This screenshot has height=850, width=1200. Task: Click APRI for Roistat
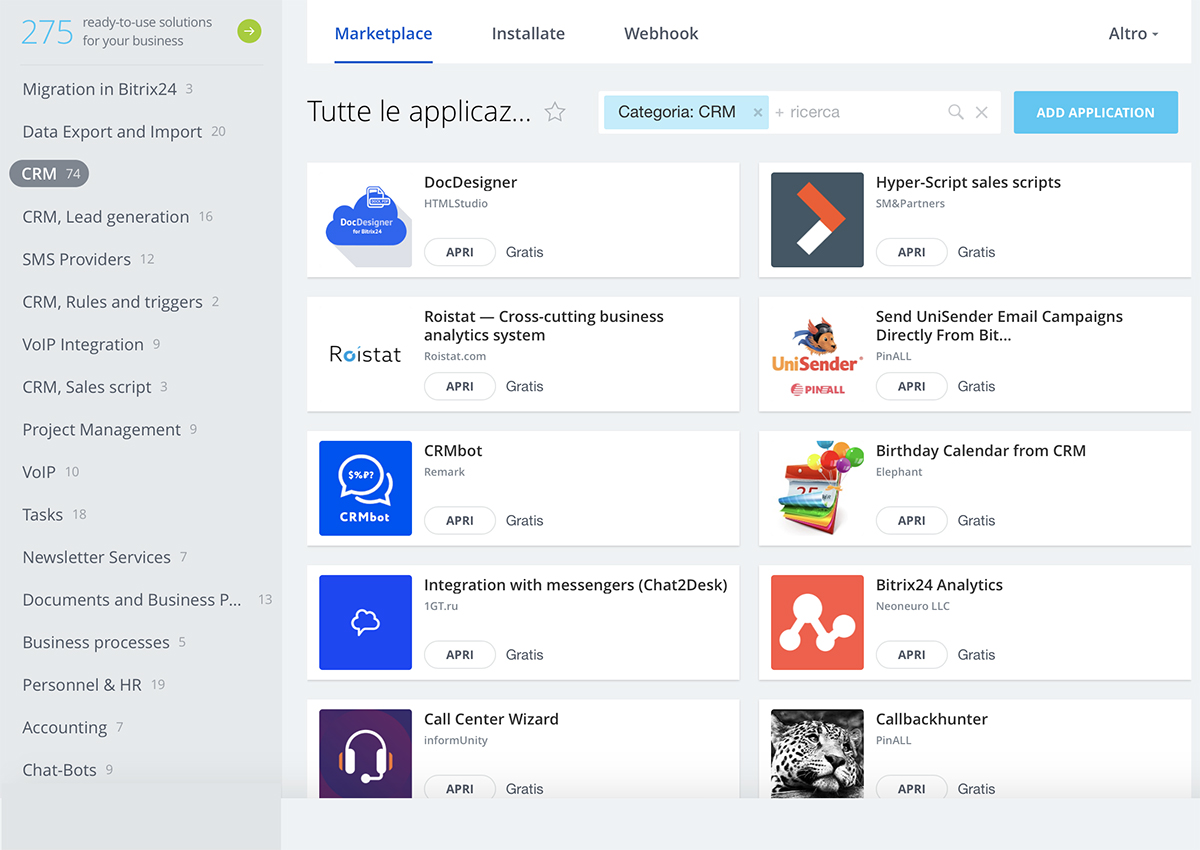tap(460, 386)
